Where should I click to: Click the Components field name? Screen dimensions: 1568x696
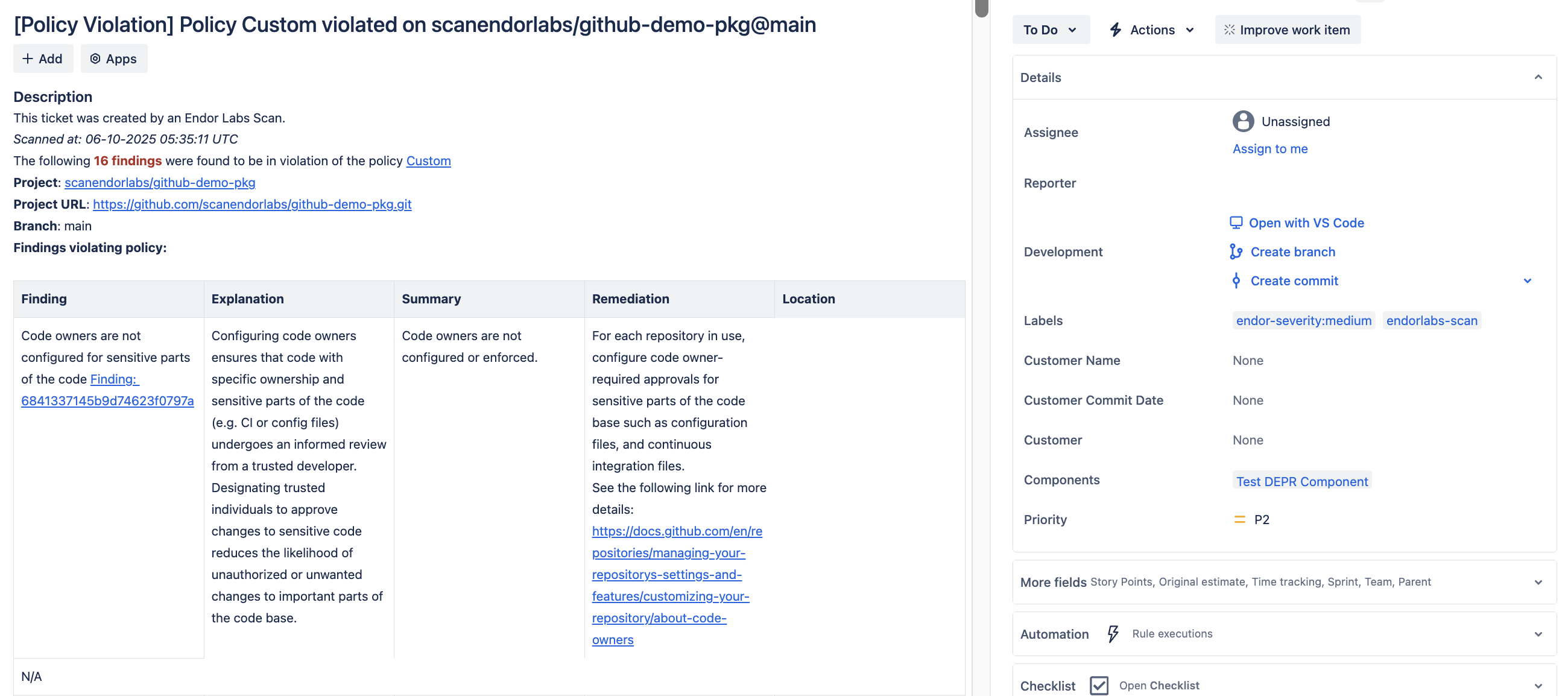(x=1061, y=480)
